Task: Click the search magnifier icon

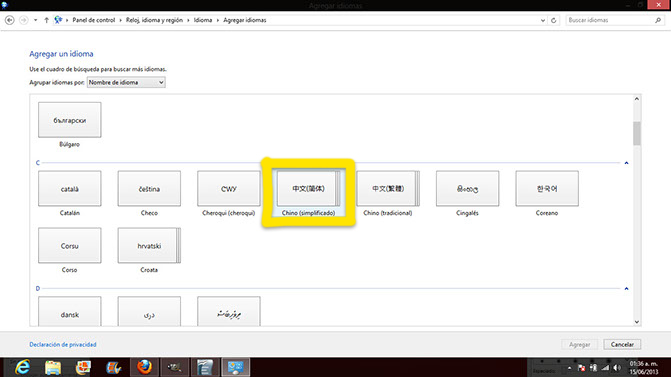Action: [x=658, y=20]
